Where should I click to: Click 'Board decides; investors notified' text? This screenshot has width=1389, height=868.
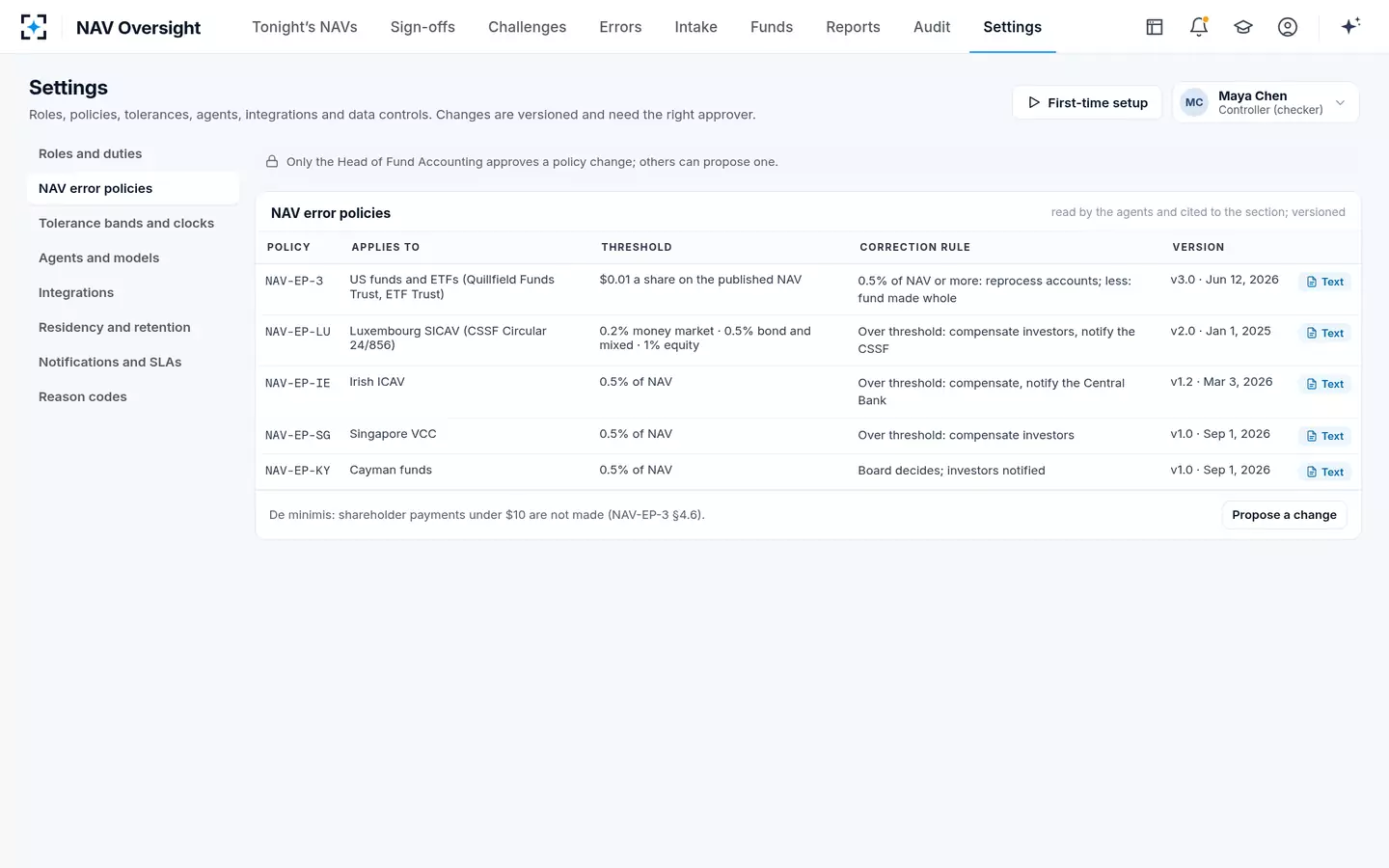tap(951, 471)
